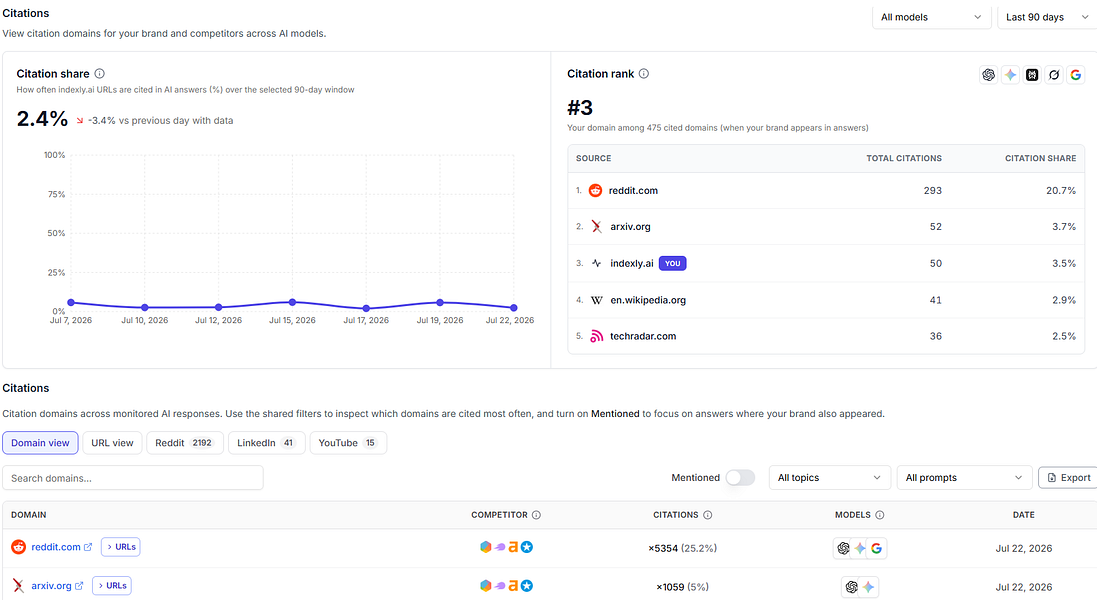Screen dimensions: 1097x600
Task: Click the Gemini model icon in arxiv.org row
Action: [x=868, y=587]
